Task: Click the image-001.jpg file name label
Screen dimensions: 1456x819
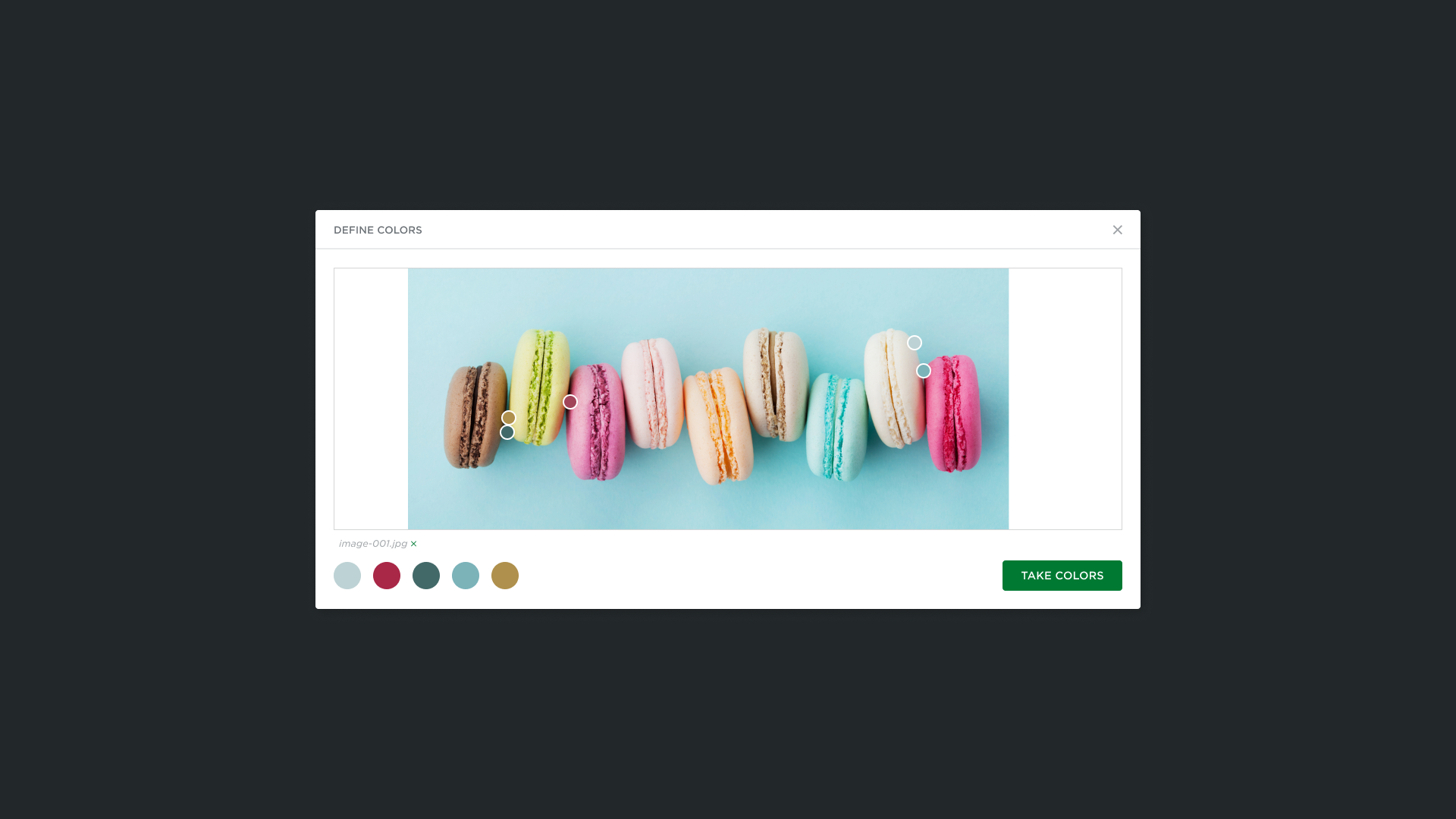Action: [373, 544]
